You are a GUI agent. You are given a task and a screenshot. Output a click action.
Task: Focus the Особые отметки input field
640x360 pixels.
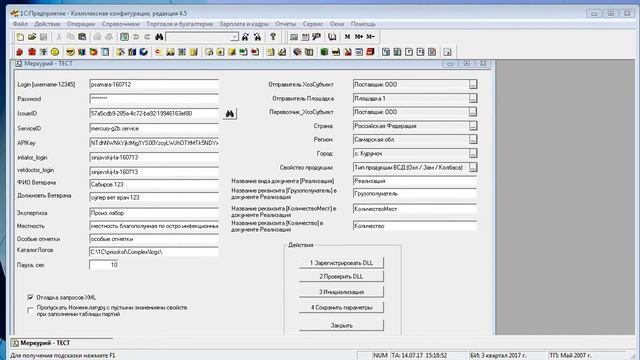(x=154, y=239)
